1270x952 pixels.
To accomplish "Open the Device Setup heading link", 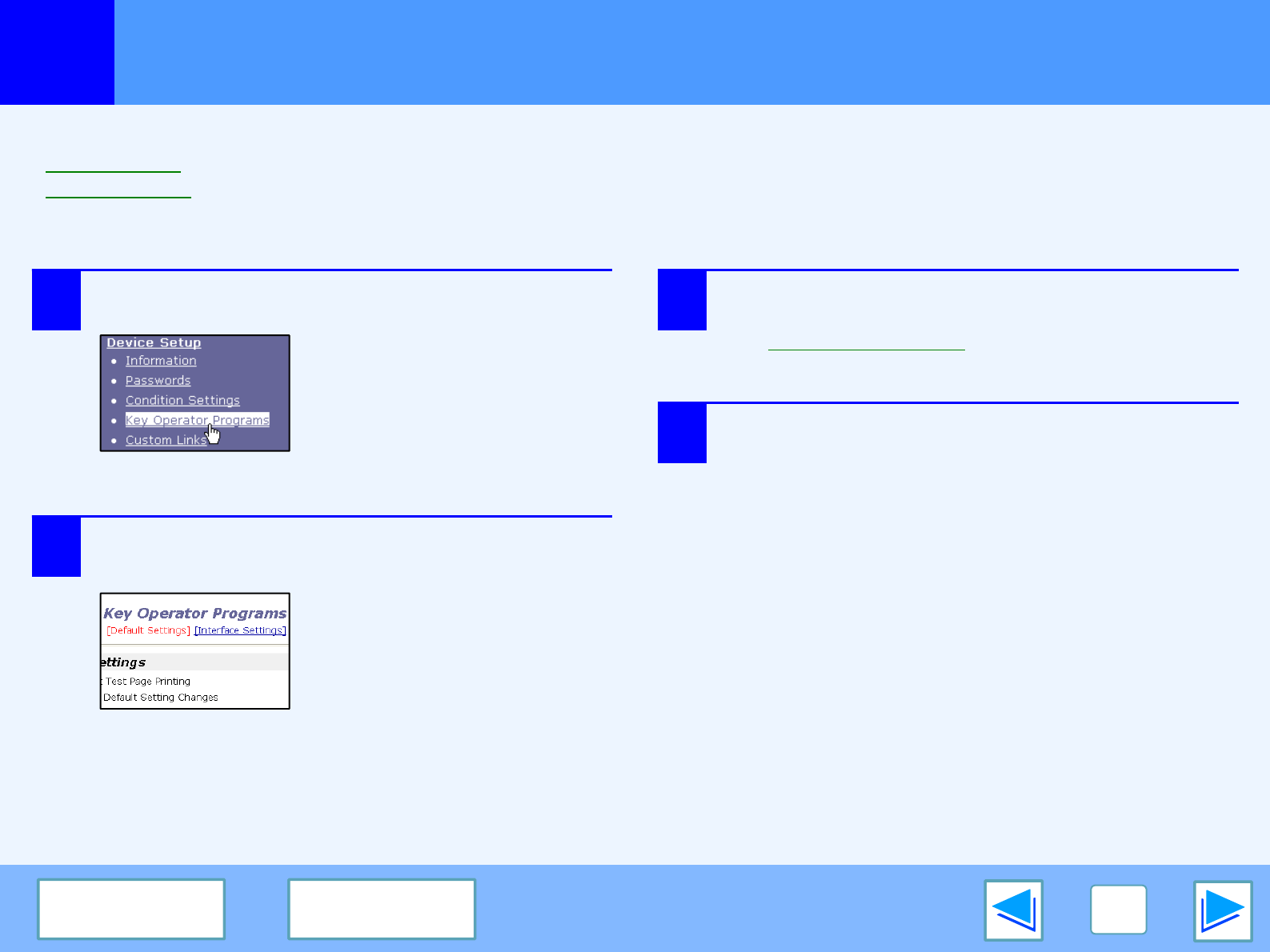I will pyautogui.click(x=154, y=342).
